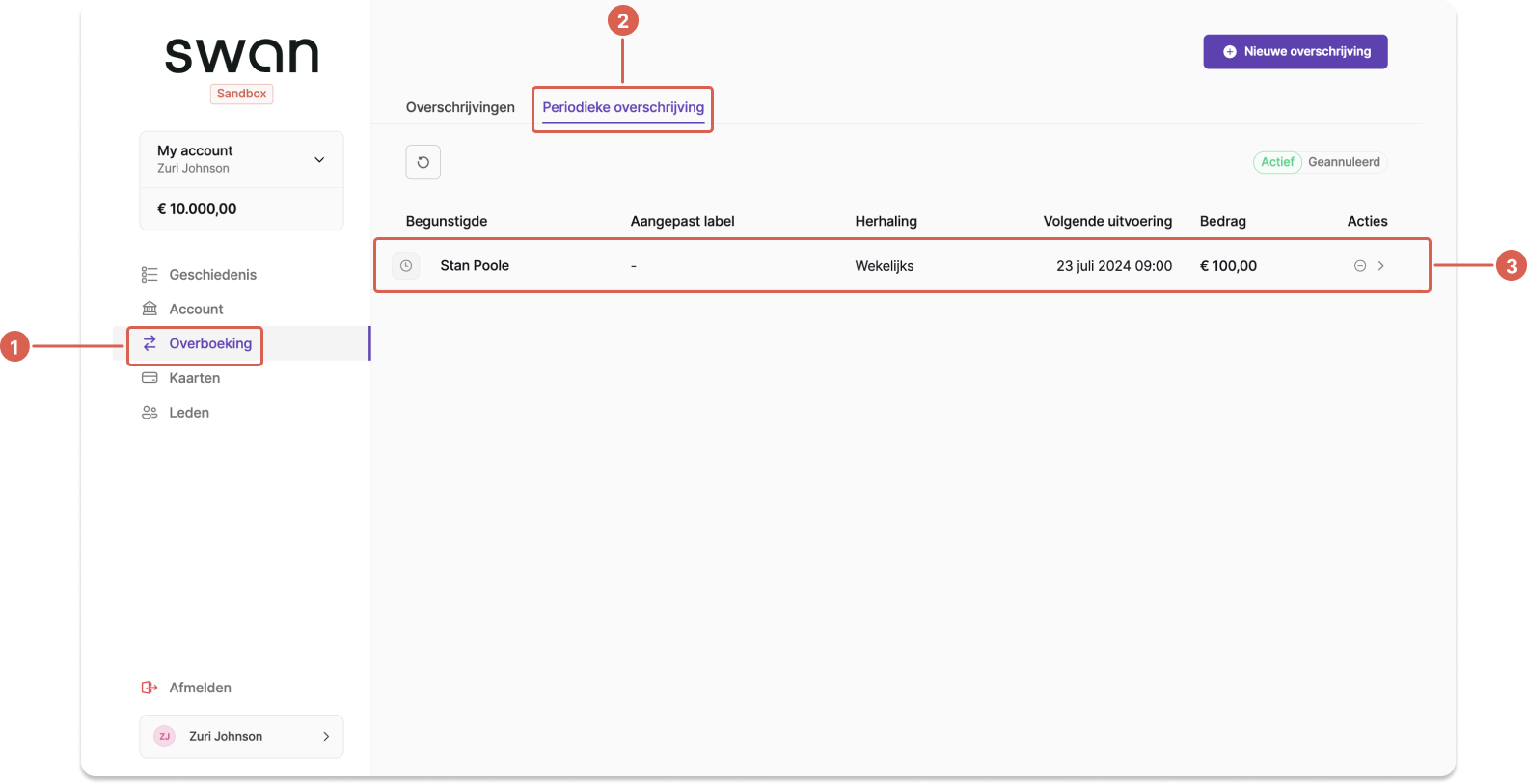Open Zuri Johnson profile chevron

coord(326,736)
